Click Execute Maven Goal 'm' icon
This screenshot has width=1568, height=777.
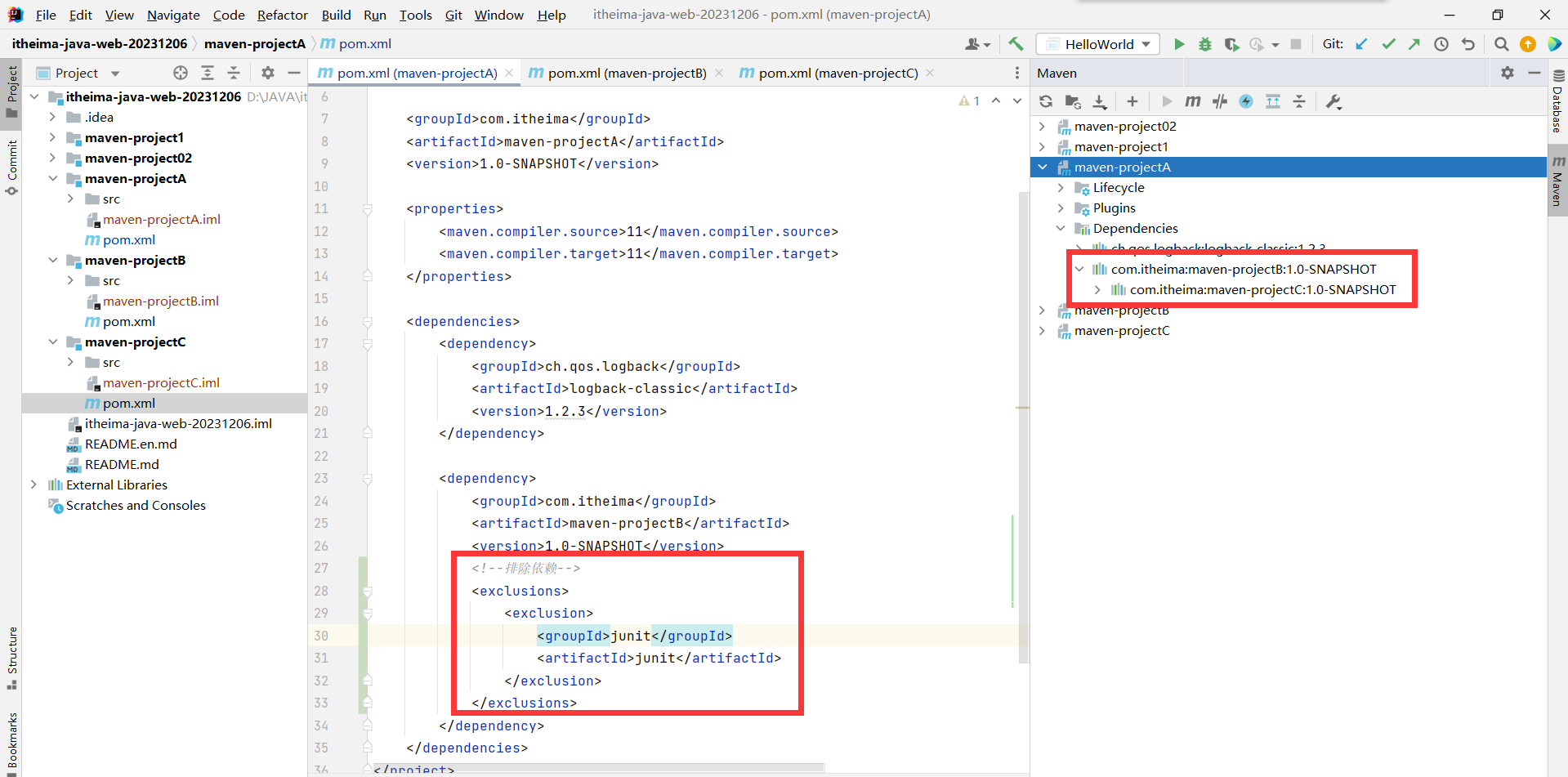click(x=1193, y=101)
